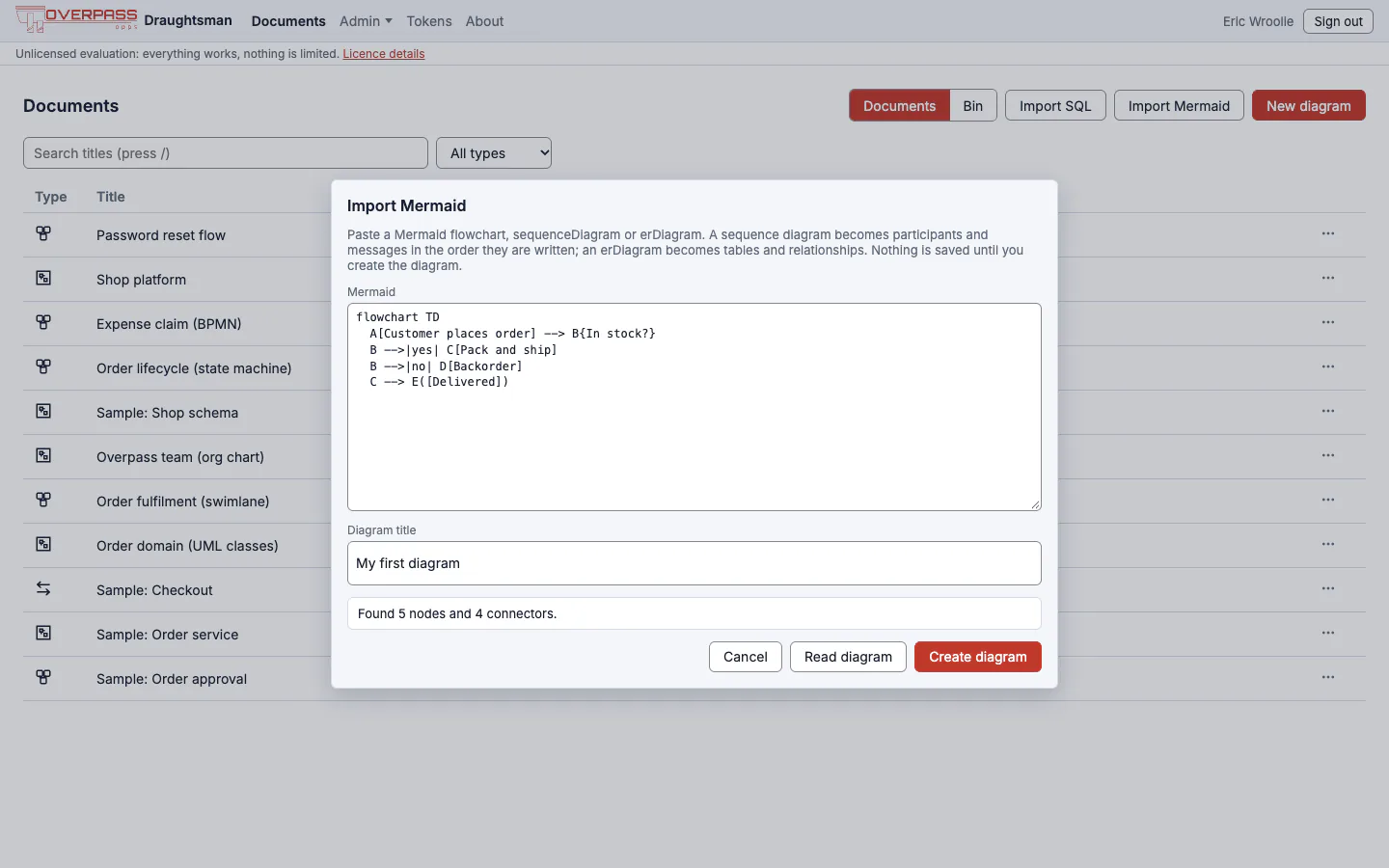Click the Sign out button
The width and height of the screenshot is (1389, 868).
(x=1338, y=21)
